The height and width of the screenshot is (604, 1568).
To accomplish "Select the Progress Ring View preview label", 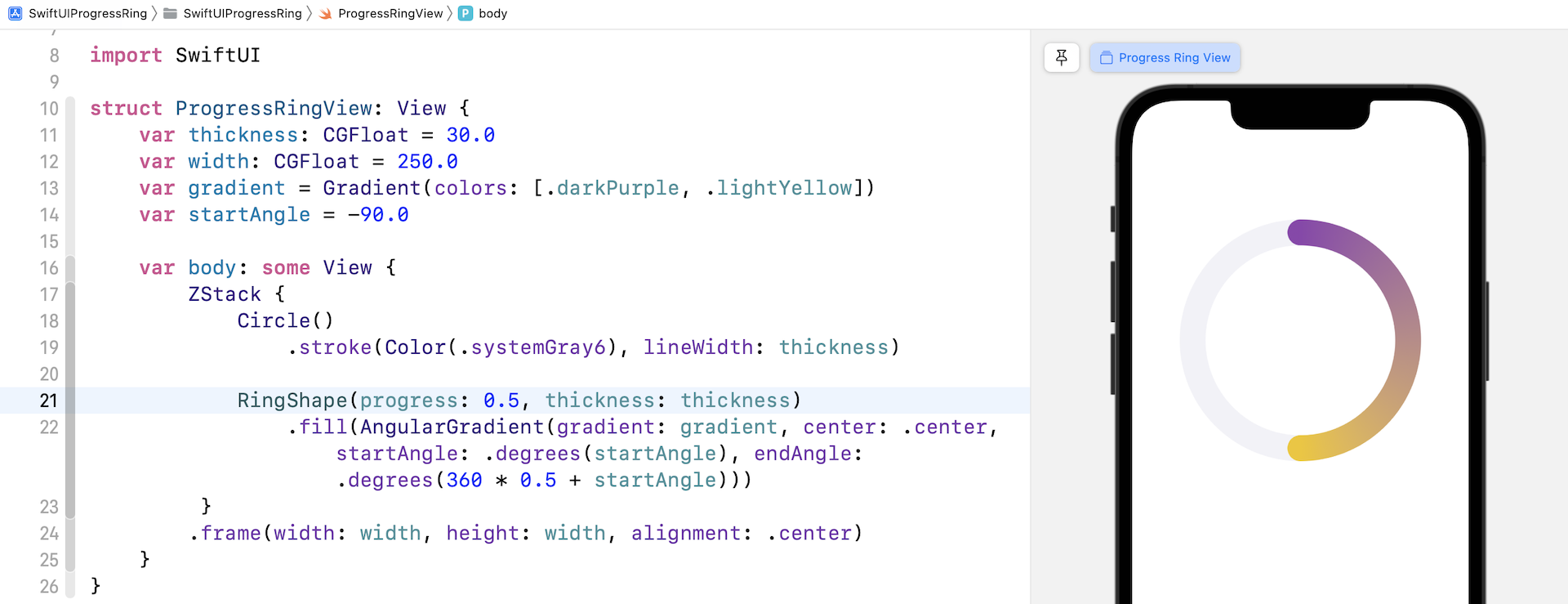I will (1174, 58).
